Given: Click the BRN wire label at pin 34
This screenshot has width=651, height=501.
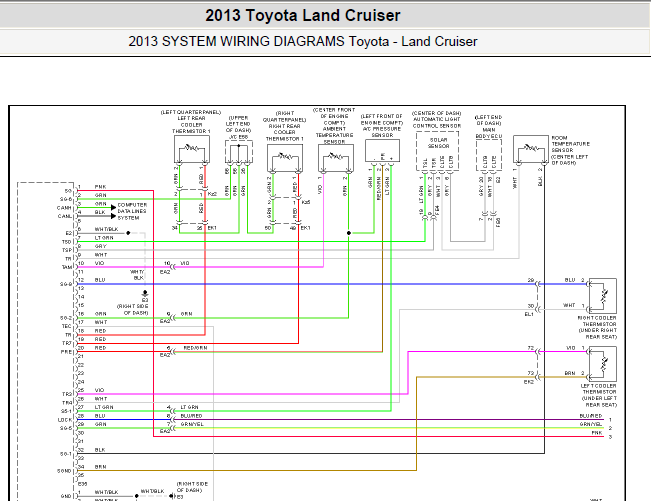Looking at the screenshot, I should pos(100,467).
